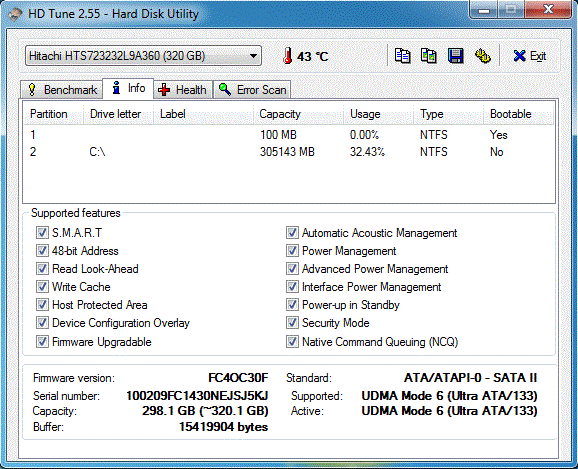This screenshot has width=578, height=469.
Task: Select partition 2 row for C:\
Action: (289, 152)
